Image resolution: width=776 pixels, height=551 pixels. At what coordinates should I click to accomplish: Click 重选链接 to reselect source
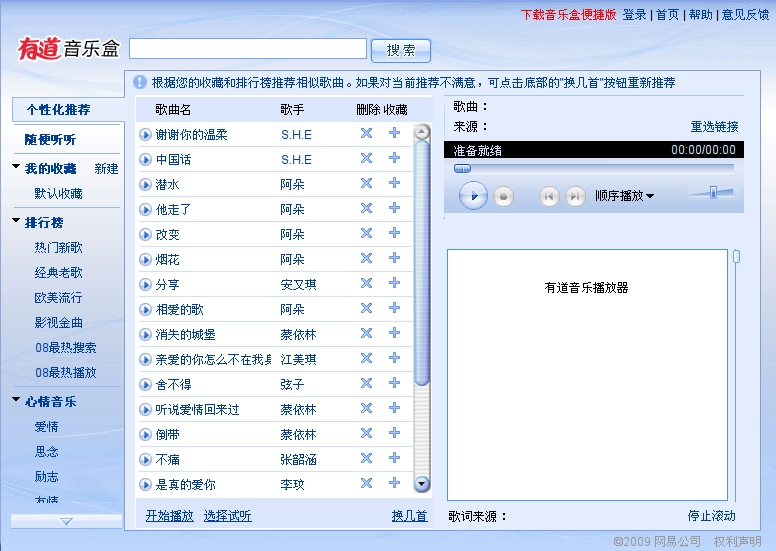[x=715, y=127]
